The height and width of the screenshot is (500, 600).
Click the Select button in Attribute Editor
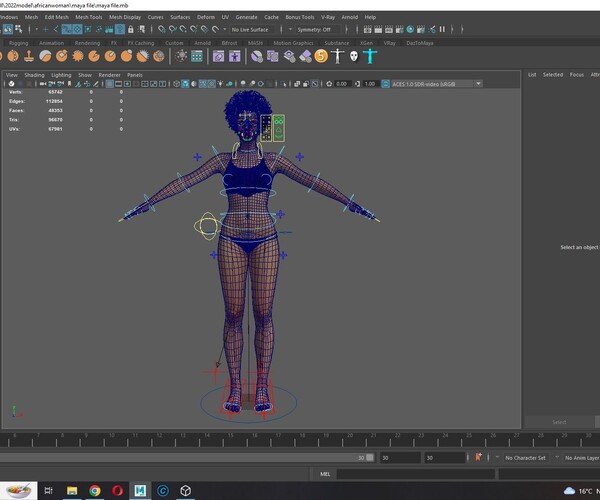559,422
